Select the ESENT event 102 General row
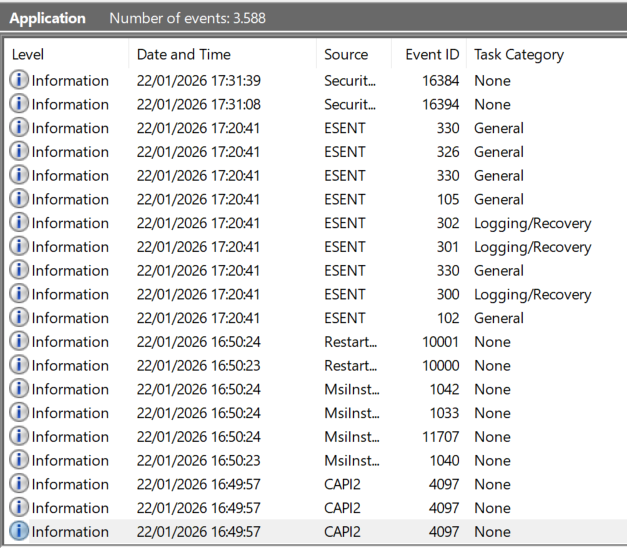Screen dimensions: 627x548 [x=300, y=318]
